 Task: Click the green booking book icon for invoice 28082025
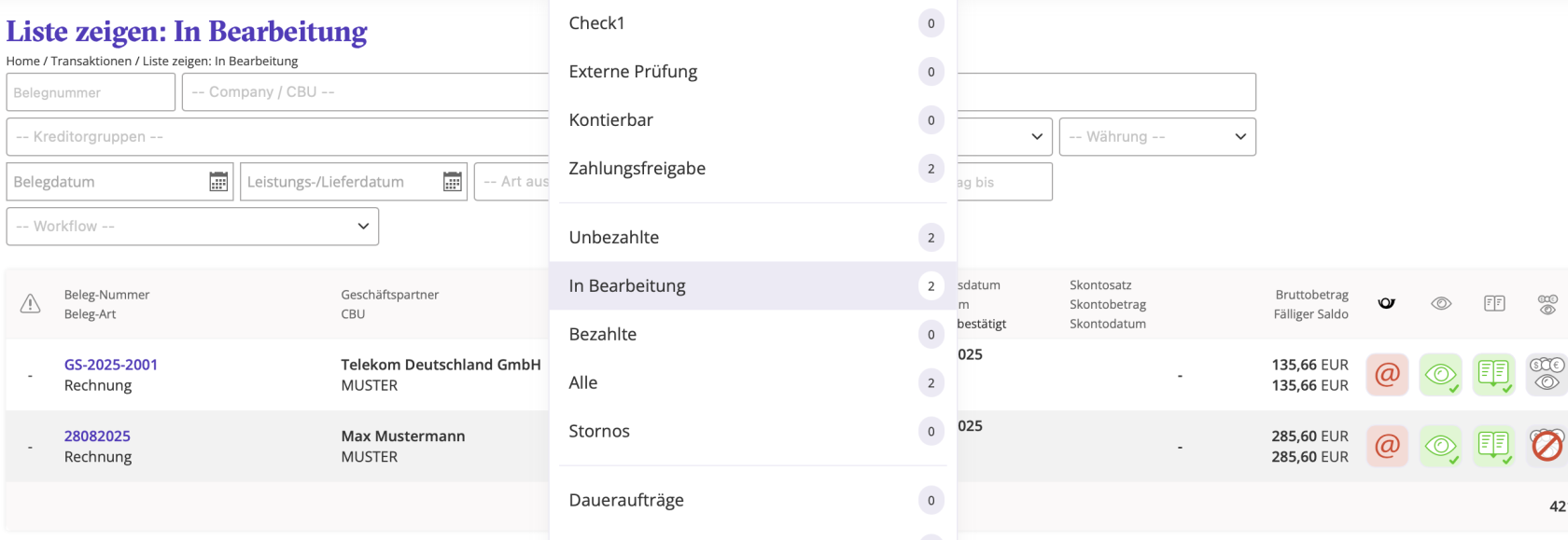point(1493,446)
